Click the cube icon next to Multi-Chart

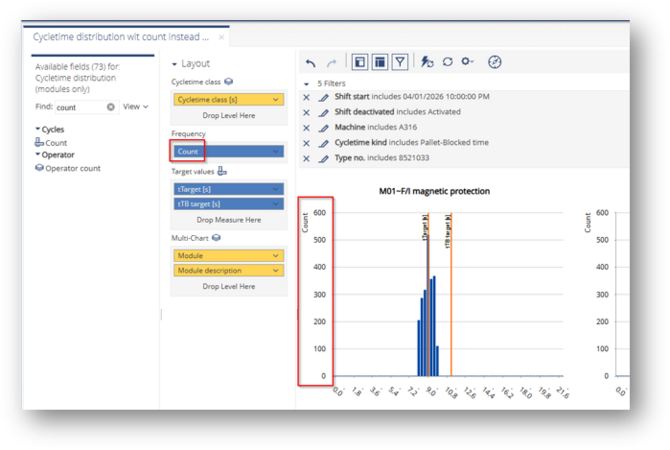tap(216, 238)
